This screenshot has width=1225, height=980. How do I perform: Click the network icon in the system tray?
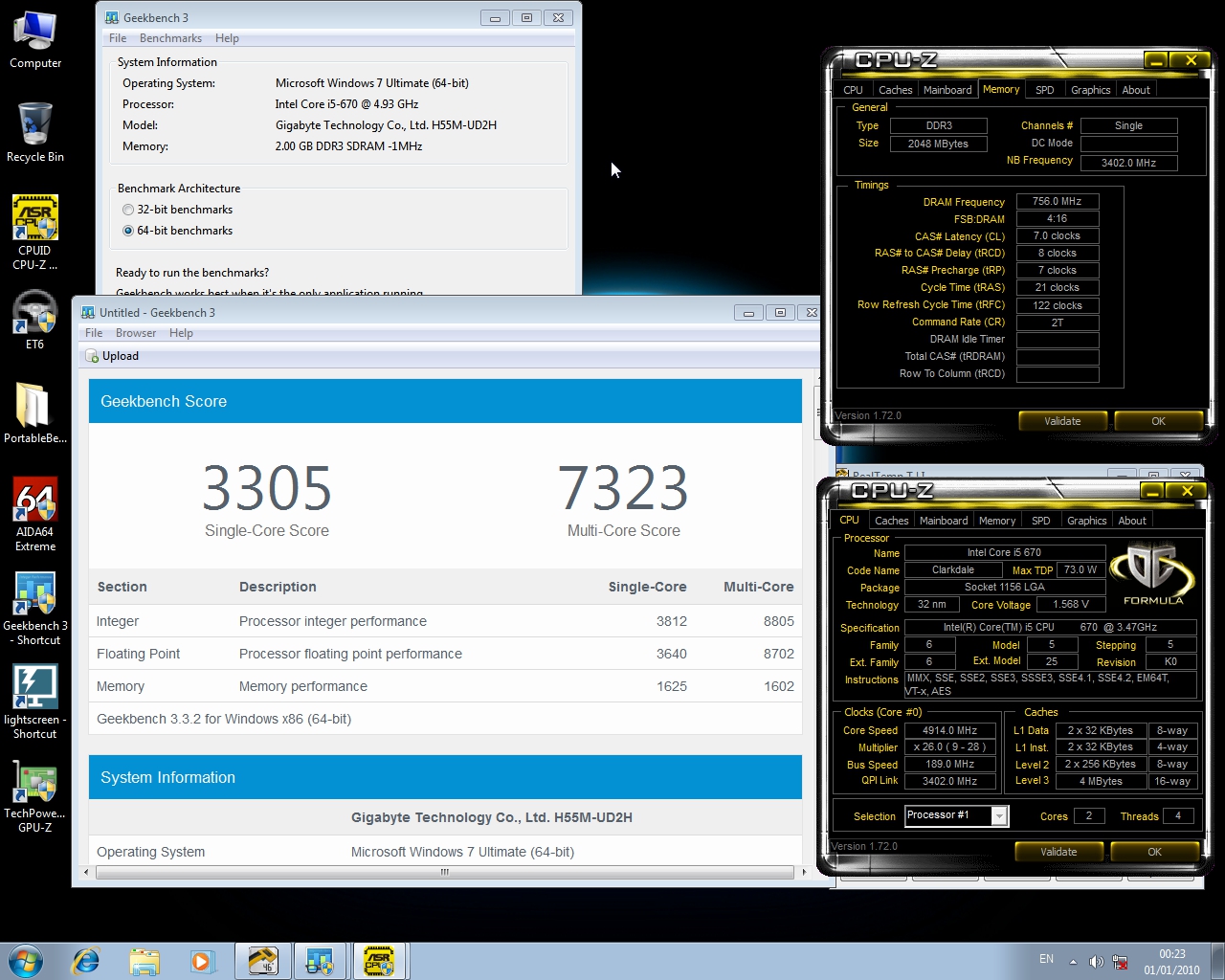click(1120, 961)
